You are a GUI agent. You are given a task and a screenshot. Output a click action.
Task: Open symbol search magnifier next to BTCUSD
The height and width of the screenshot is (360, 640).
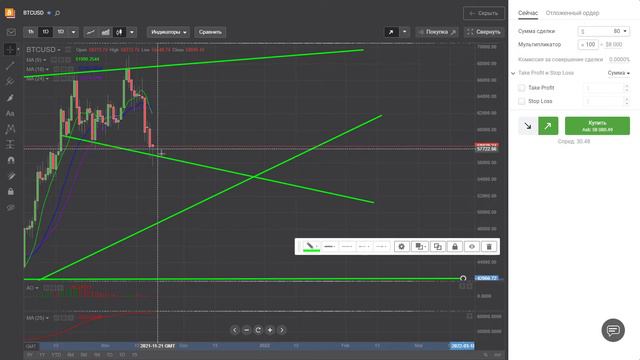click(x=58, y=13)
